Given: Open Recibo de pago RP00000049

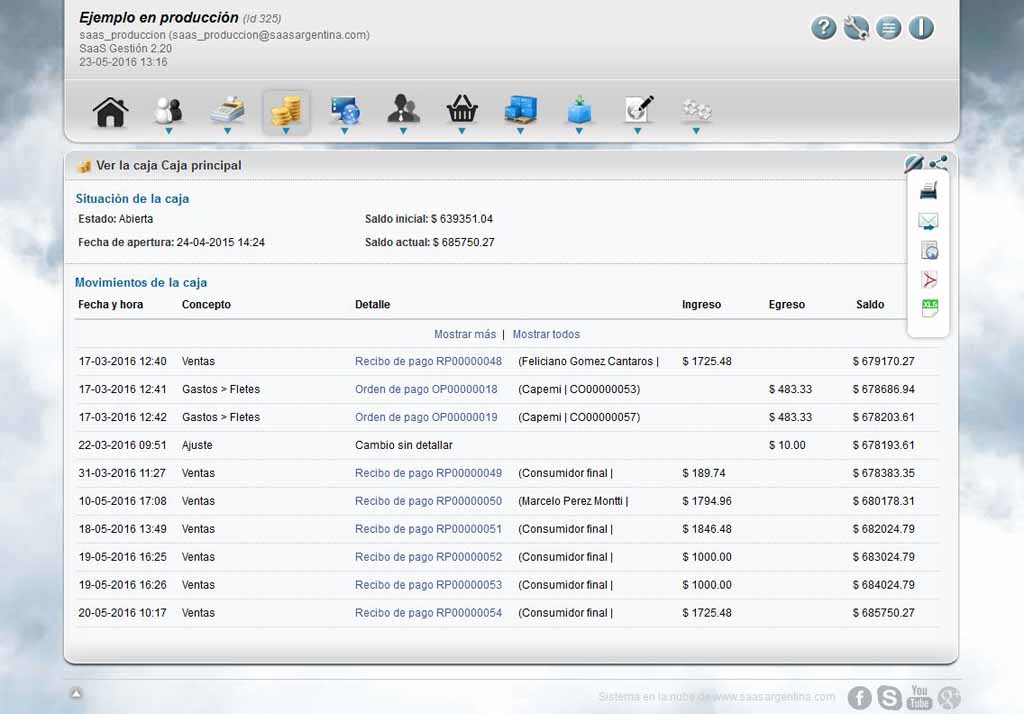Looking at the screenshot, I should pos(428,473).
